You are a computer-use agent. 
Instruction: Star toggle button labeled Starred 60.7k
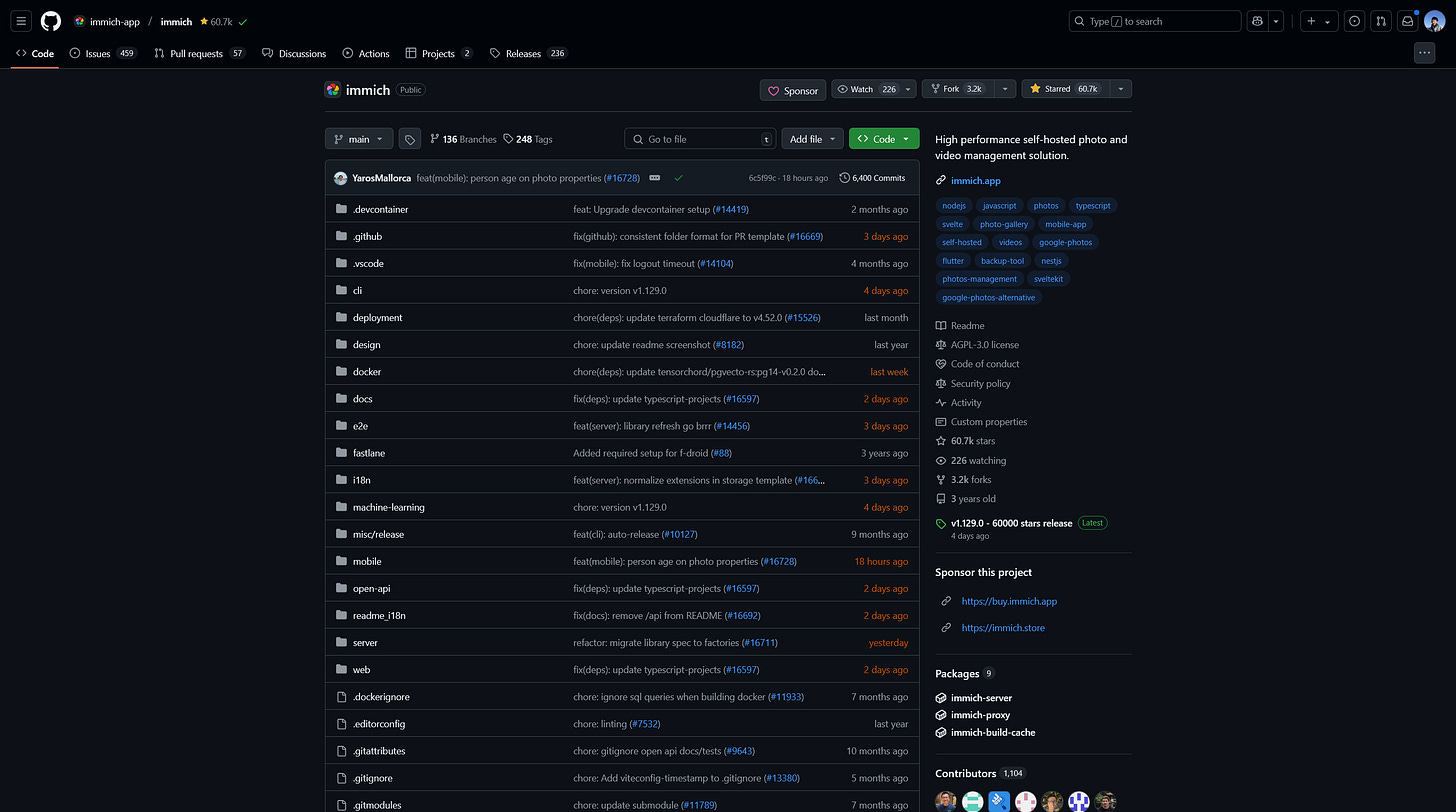1064,89
